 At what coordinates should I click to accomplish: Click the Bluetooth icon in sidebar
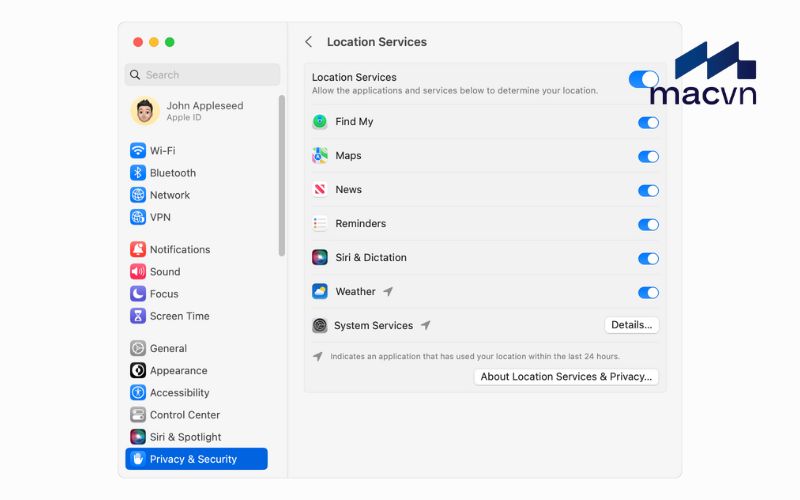pos(138,172)
